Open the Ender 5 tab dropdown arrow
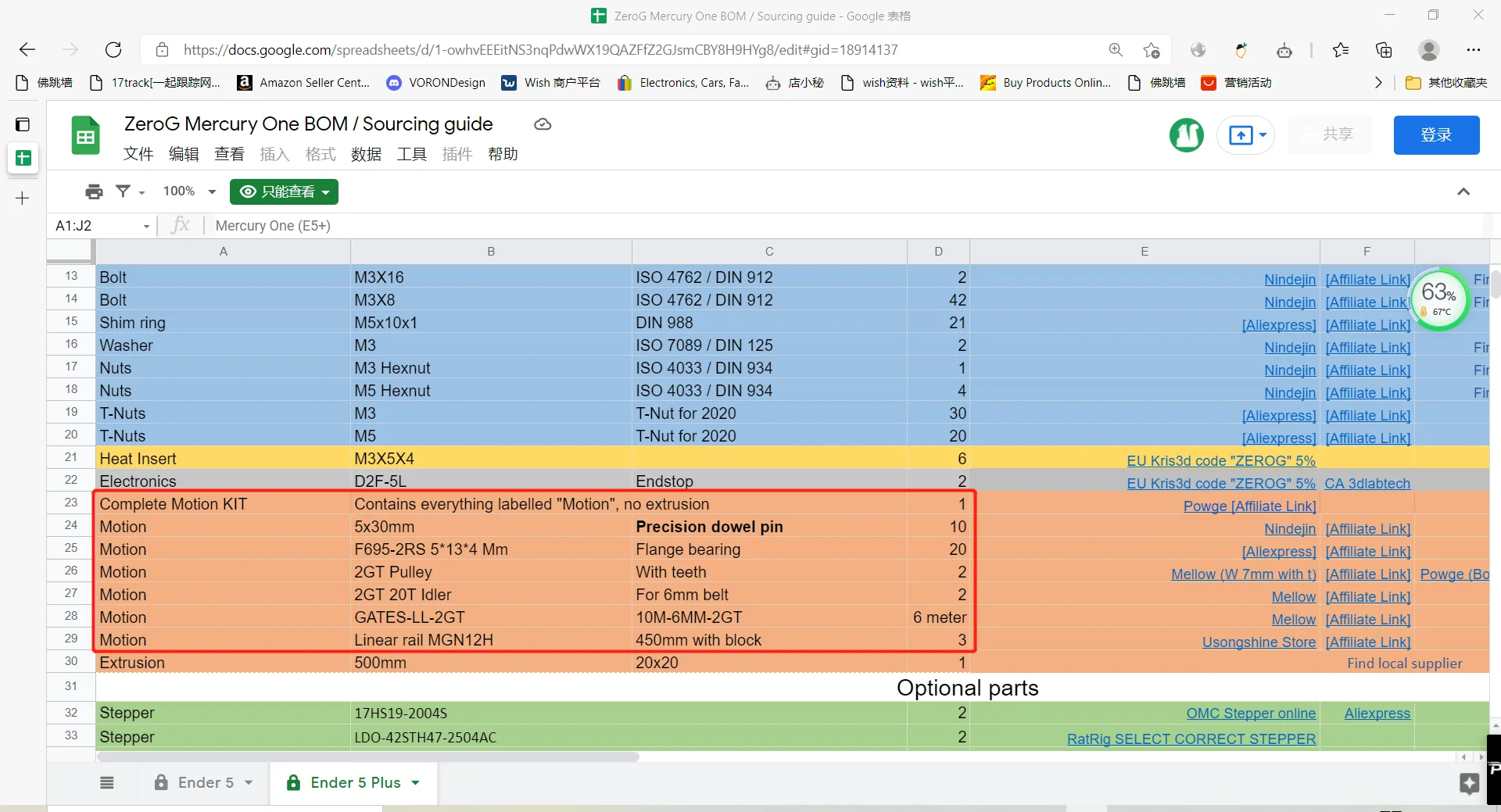The height and width of the screenshot is (812, 1501). pos(249,783)
